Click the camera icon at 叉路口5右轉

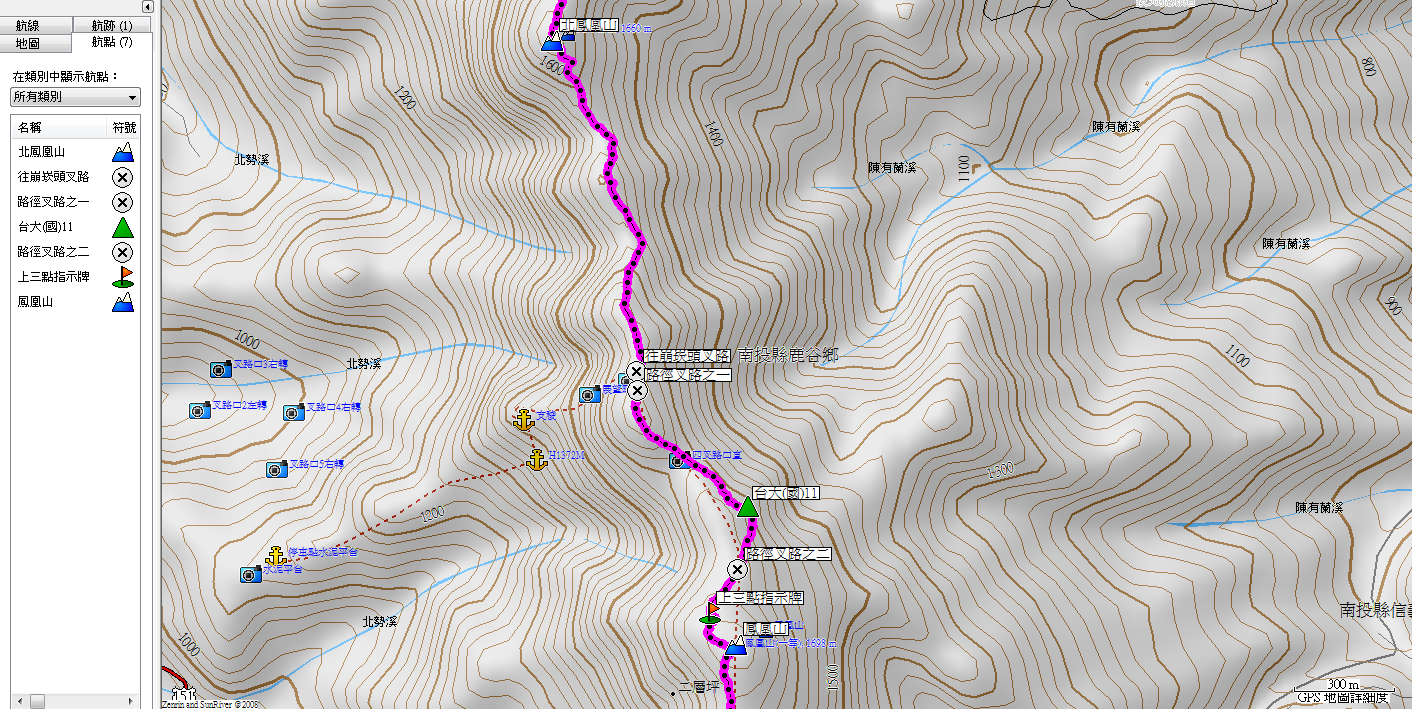[277, 469]
